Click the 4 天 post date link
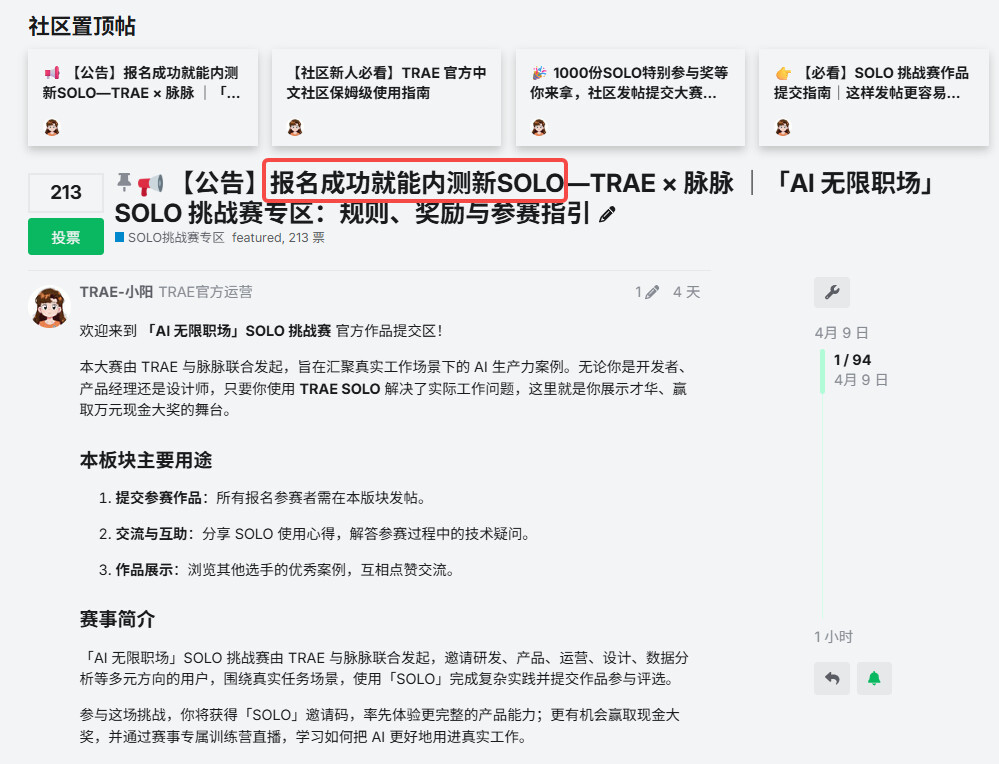Viewport: 999px width, 764px height. tap(686, 292)
